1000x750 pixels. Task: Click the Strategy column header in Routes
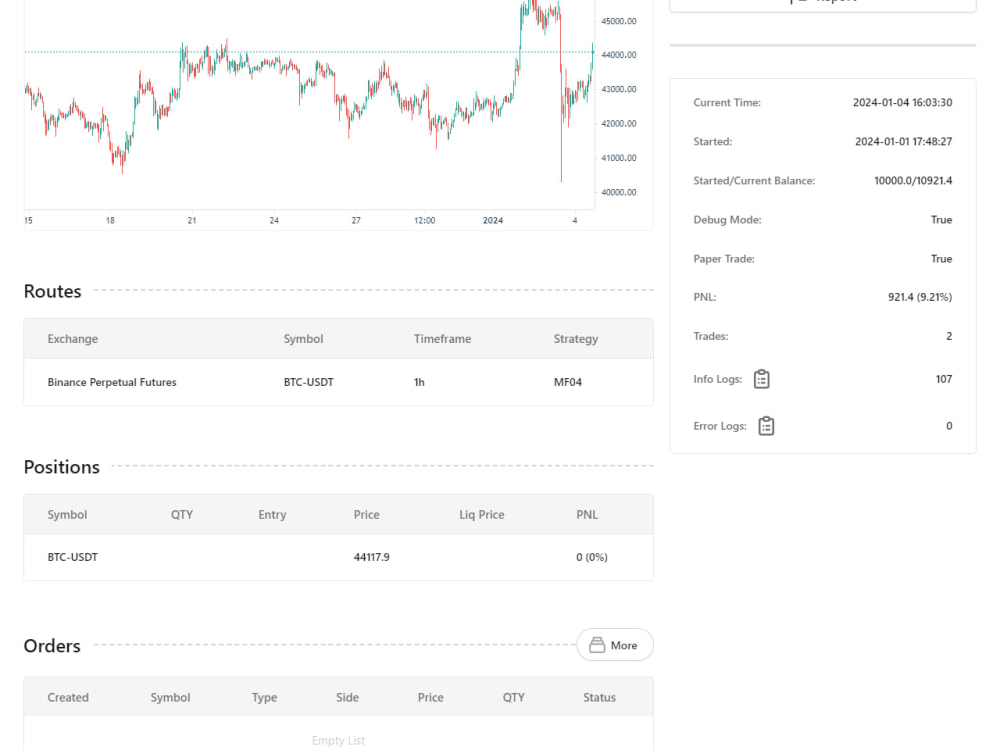tap(576, 339)
